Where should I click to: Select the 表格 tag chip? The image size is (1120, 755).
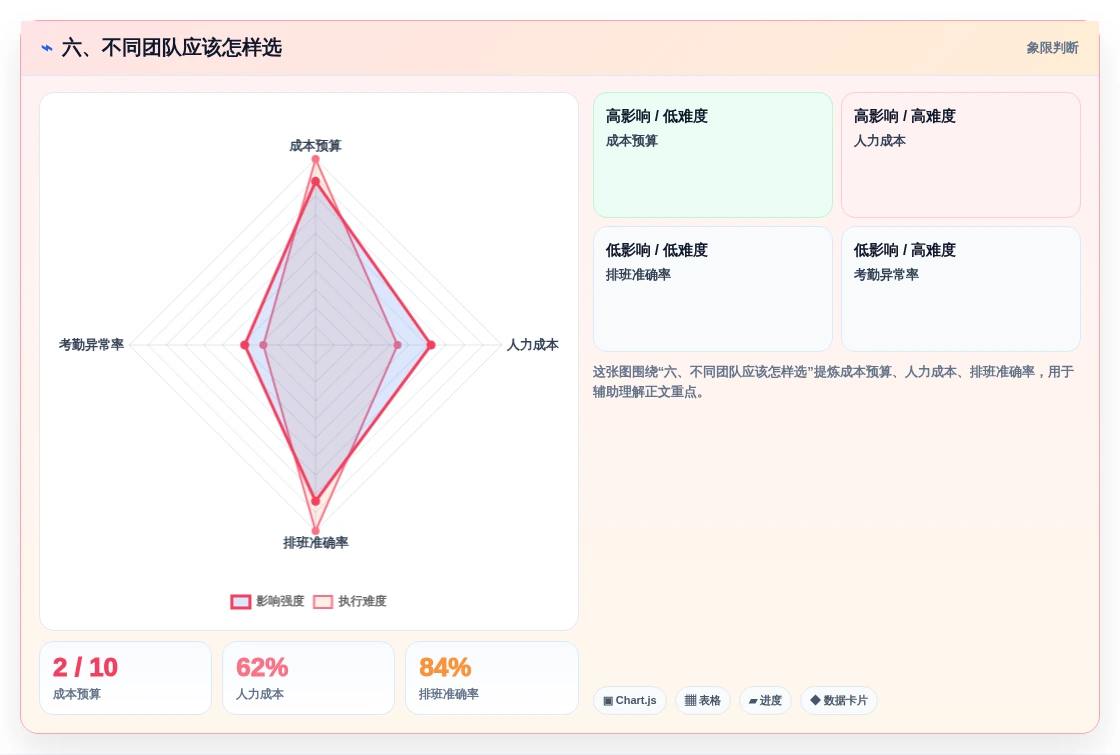(x=703, y=701)
